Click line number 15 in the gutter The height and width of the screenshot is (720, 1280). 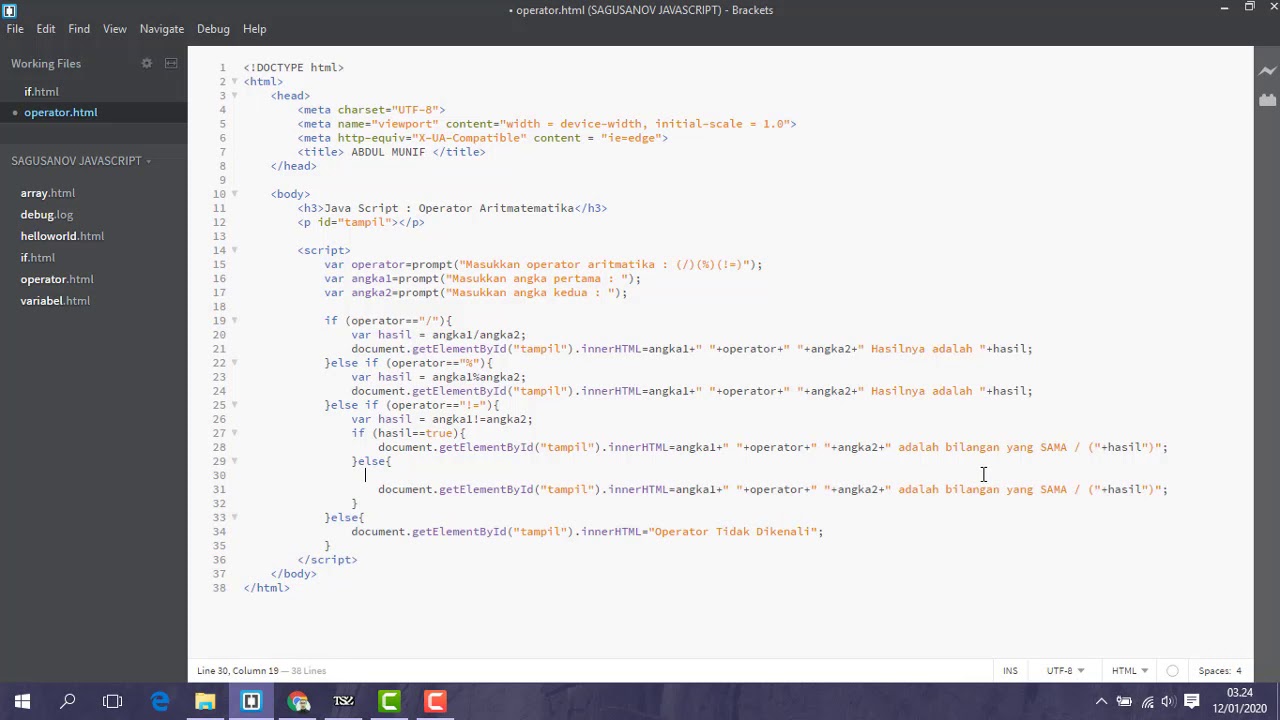[x=219, y=265]
